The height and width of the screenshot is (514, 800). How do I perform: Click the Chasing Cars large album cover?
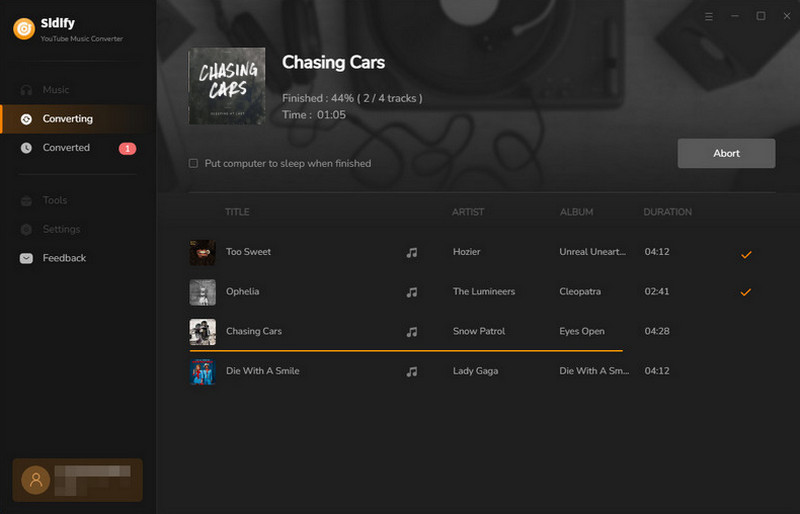tap(227, 86)
